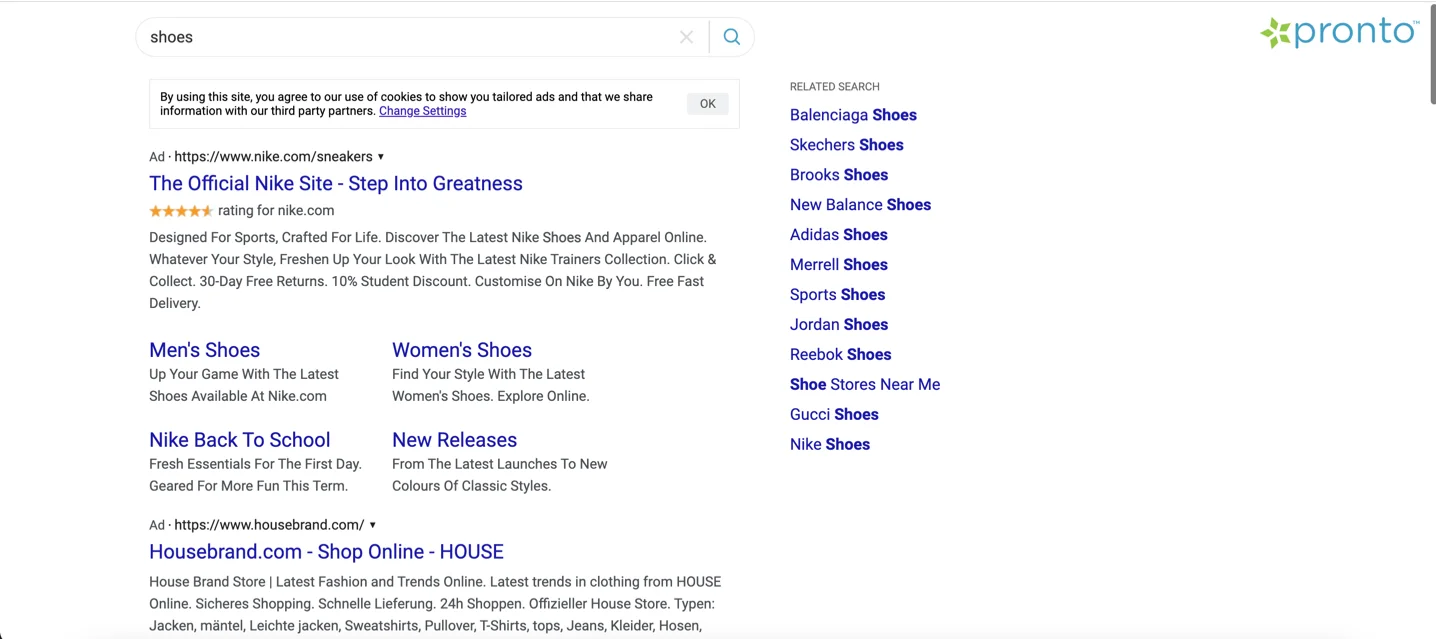Screen dimensions: 1436x639
Task: Open the Housebrand.com shop result
Action: coord(326,551)
